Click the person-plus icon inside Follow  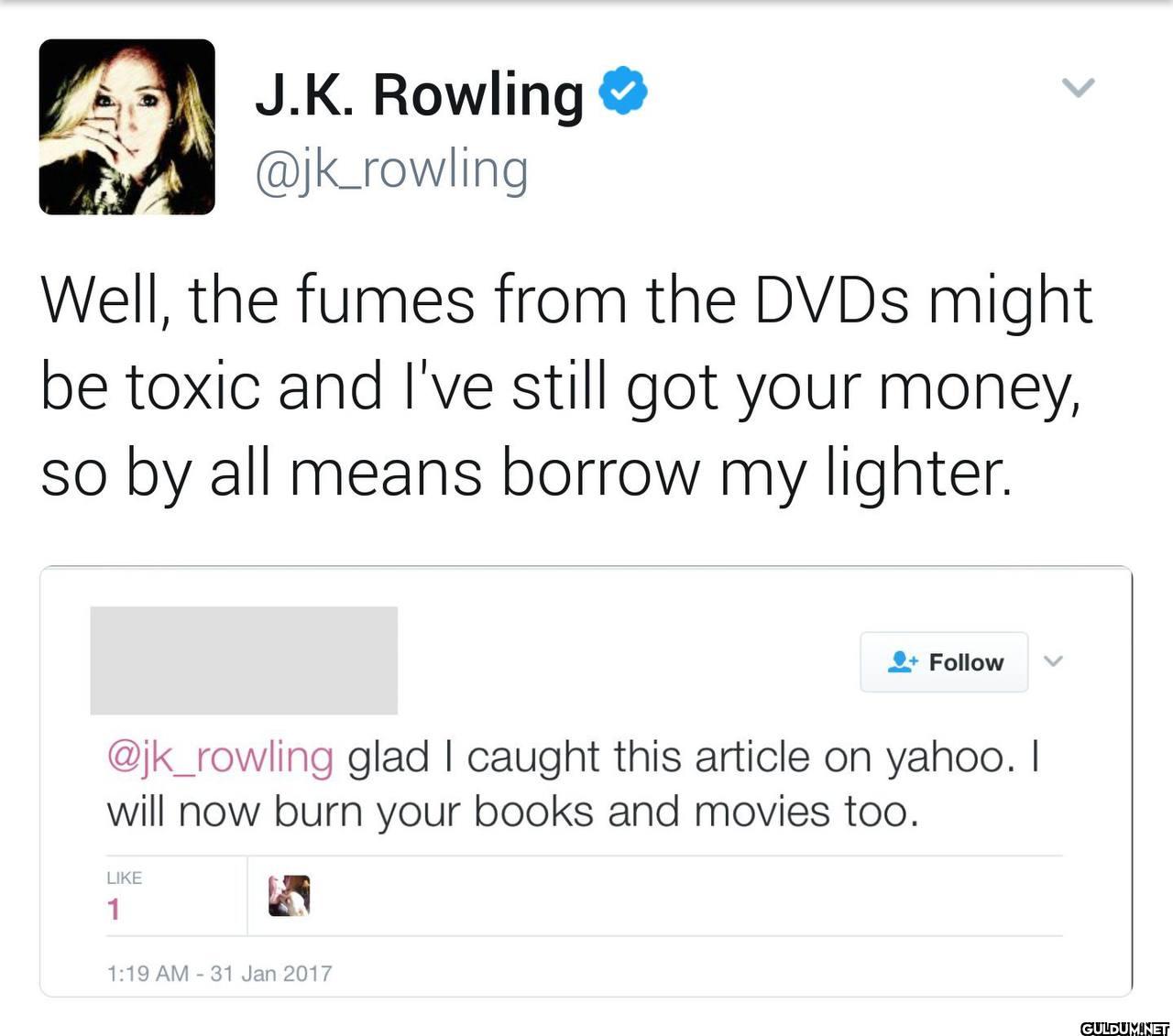903,661
